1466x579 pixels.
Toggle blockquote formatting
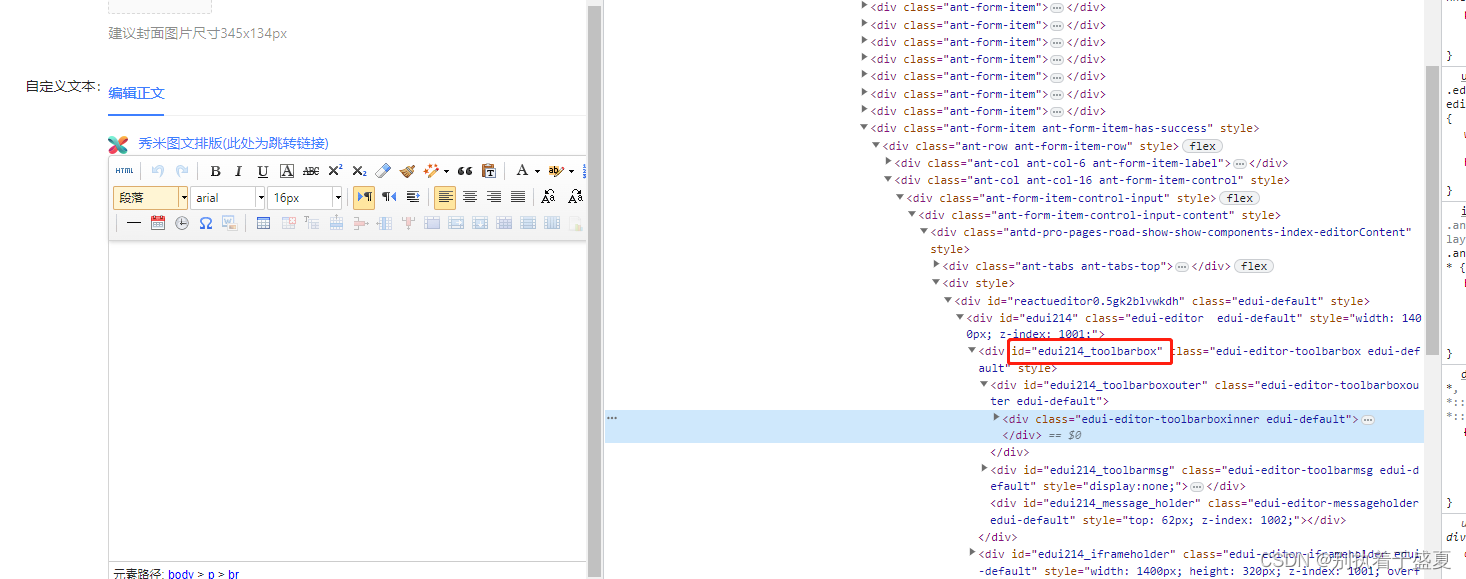tap(466, 170)
